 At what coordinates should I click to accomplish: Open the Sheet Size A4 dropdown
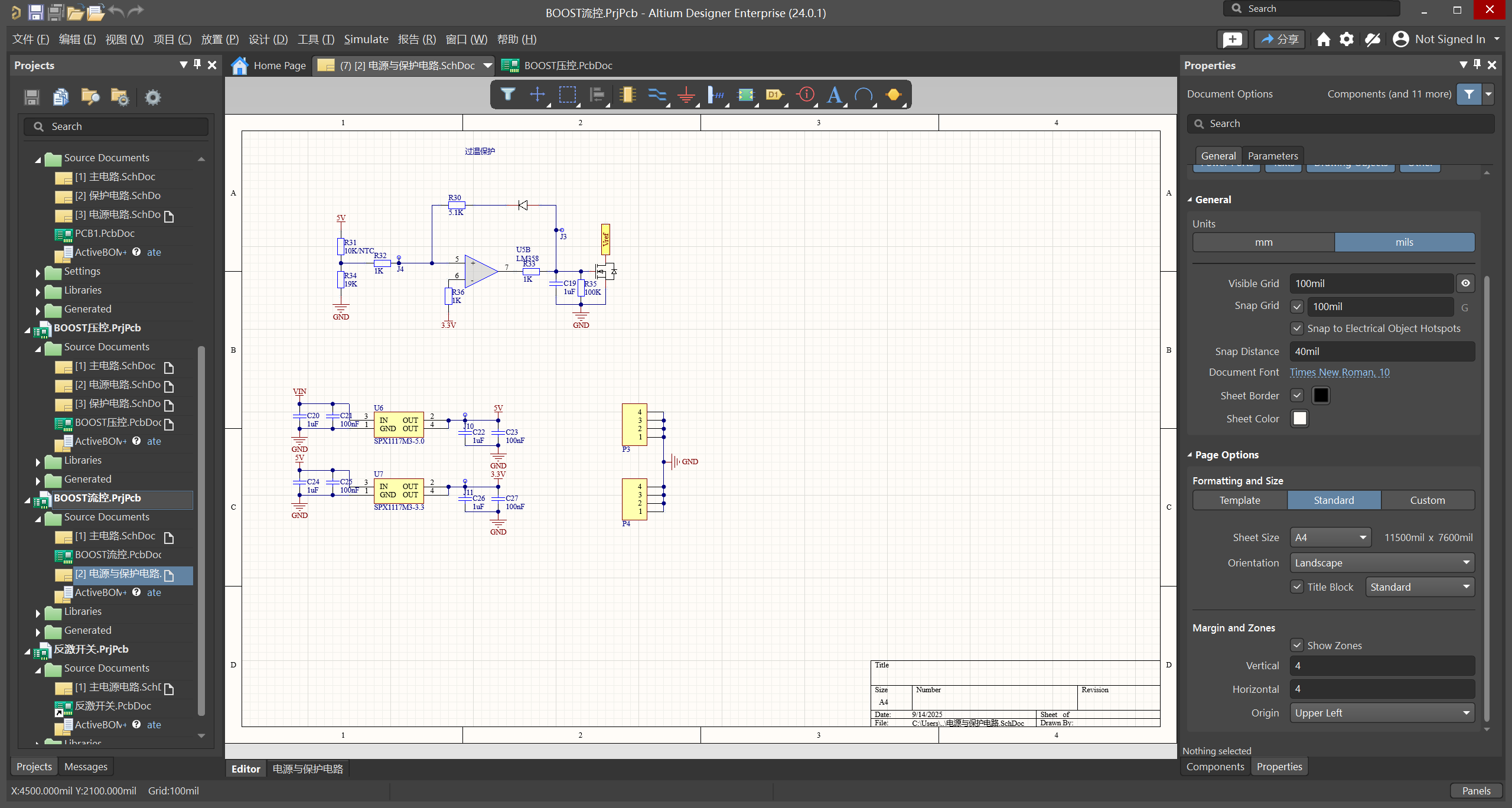(x=1331, y=537)
